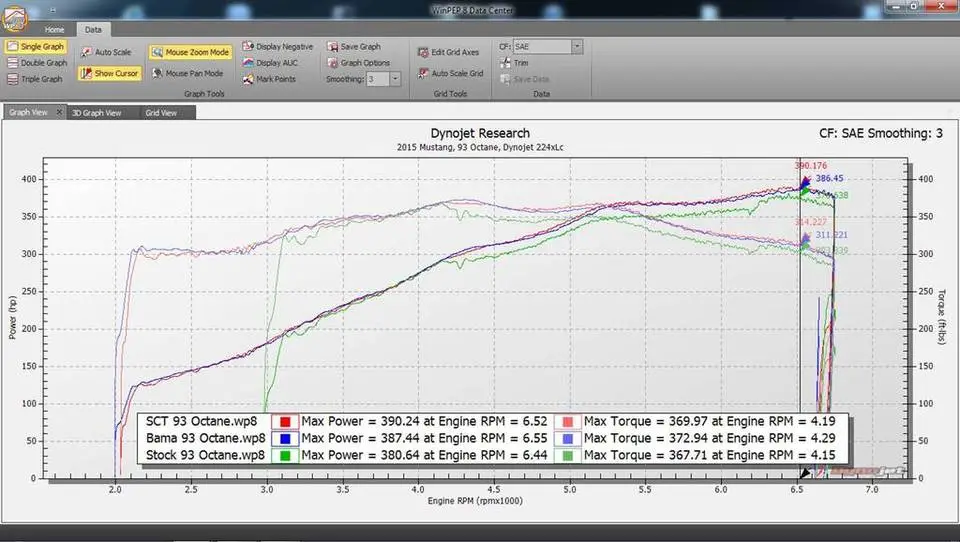Click the Graph Options button
This screenshot has width=960, height=542.
(x=359, y=62)
